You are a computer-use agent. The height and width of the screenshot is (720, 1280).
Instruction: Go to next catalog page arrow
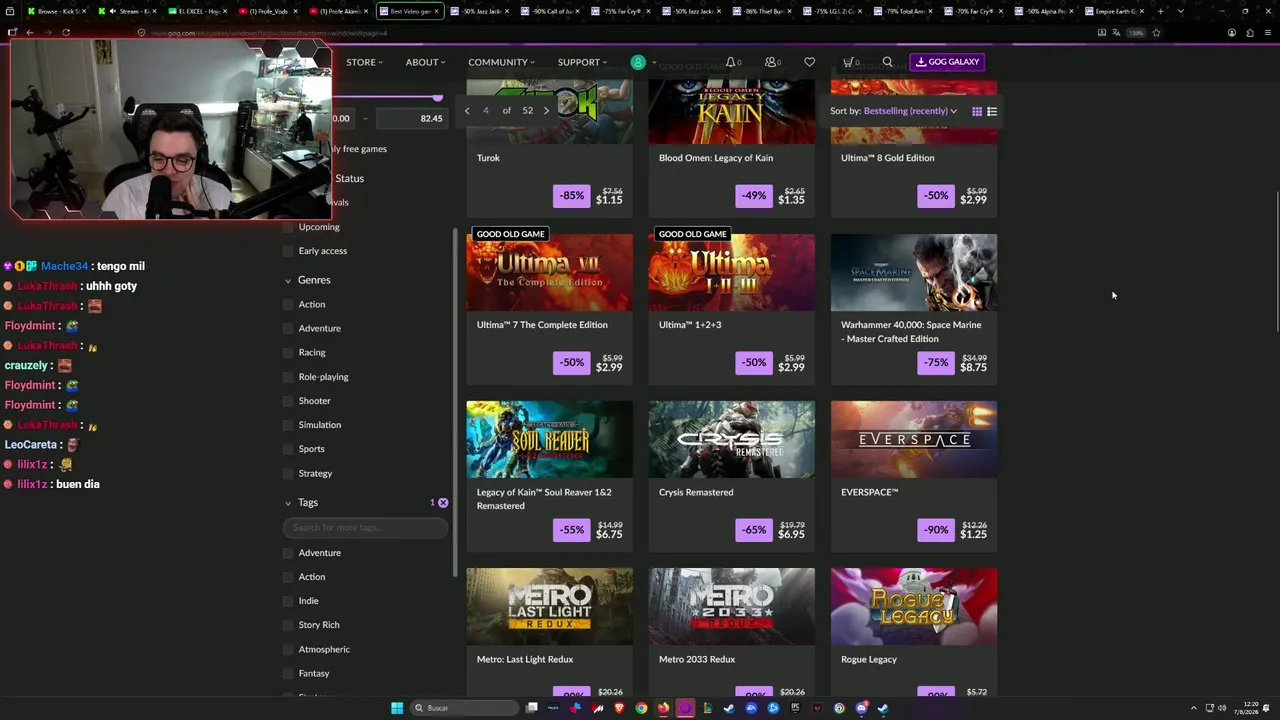tap(546, 110)
